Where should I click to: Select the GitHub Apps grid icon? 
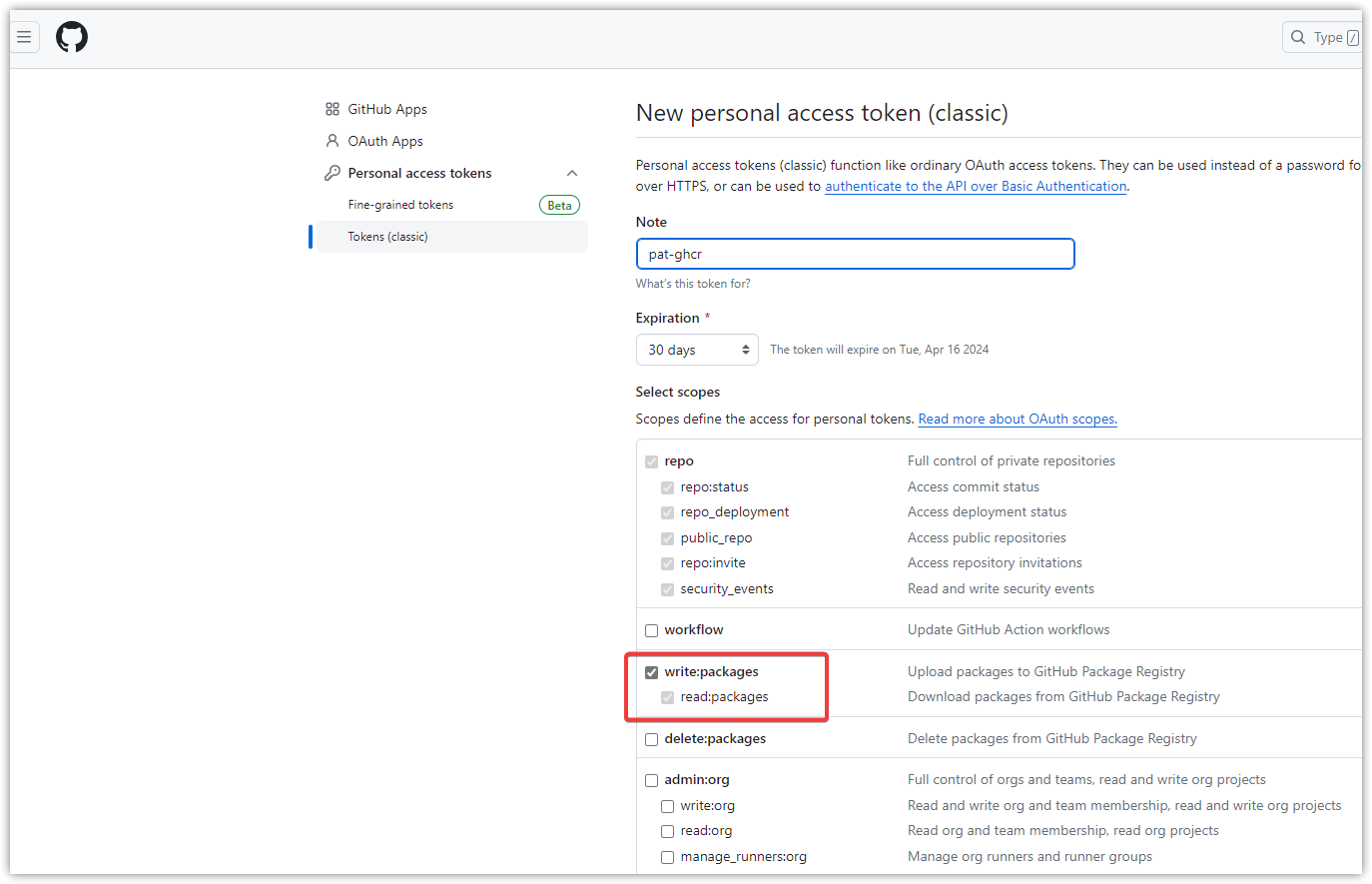(x=333, y=109)
